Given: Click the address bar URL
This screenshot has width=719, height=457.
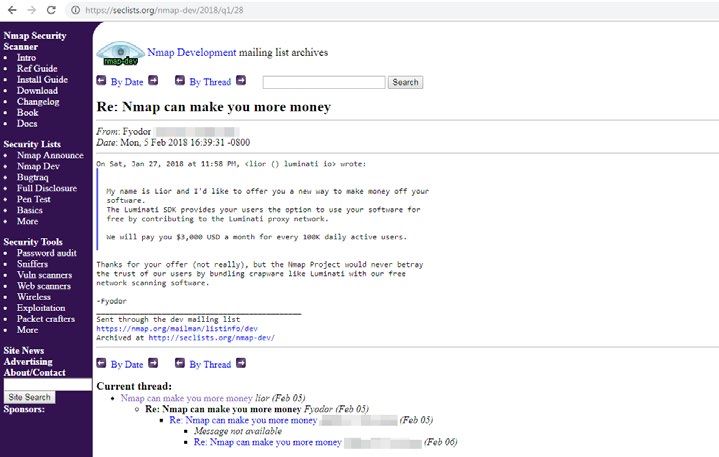Looking at the screenshot, I should click(164, 10).
